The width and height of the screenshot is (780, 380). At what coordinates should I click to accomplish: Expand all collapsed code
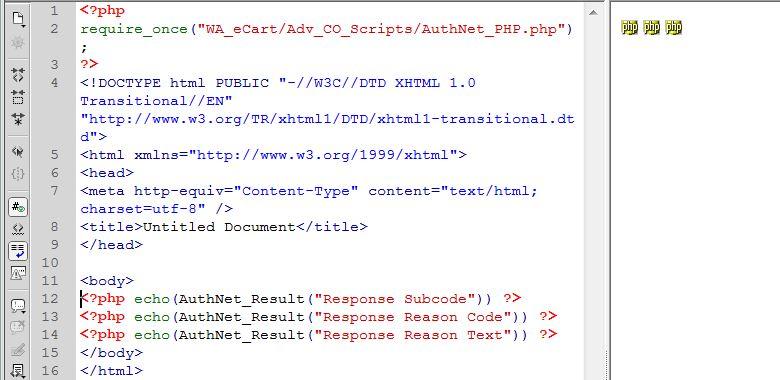pos(18,119)
